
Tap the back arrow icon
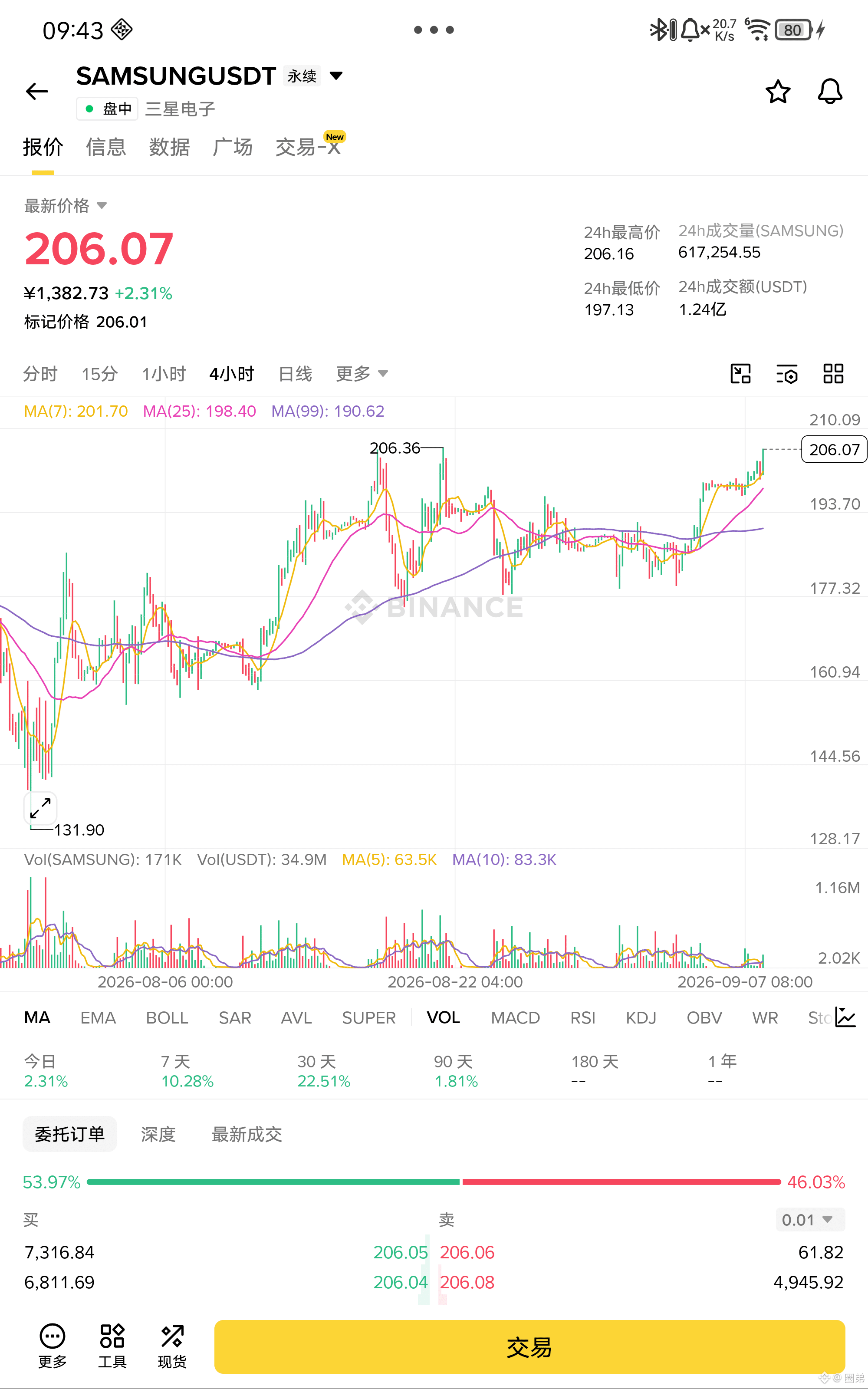point(37,91)
